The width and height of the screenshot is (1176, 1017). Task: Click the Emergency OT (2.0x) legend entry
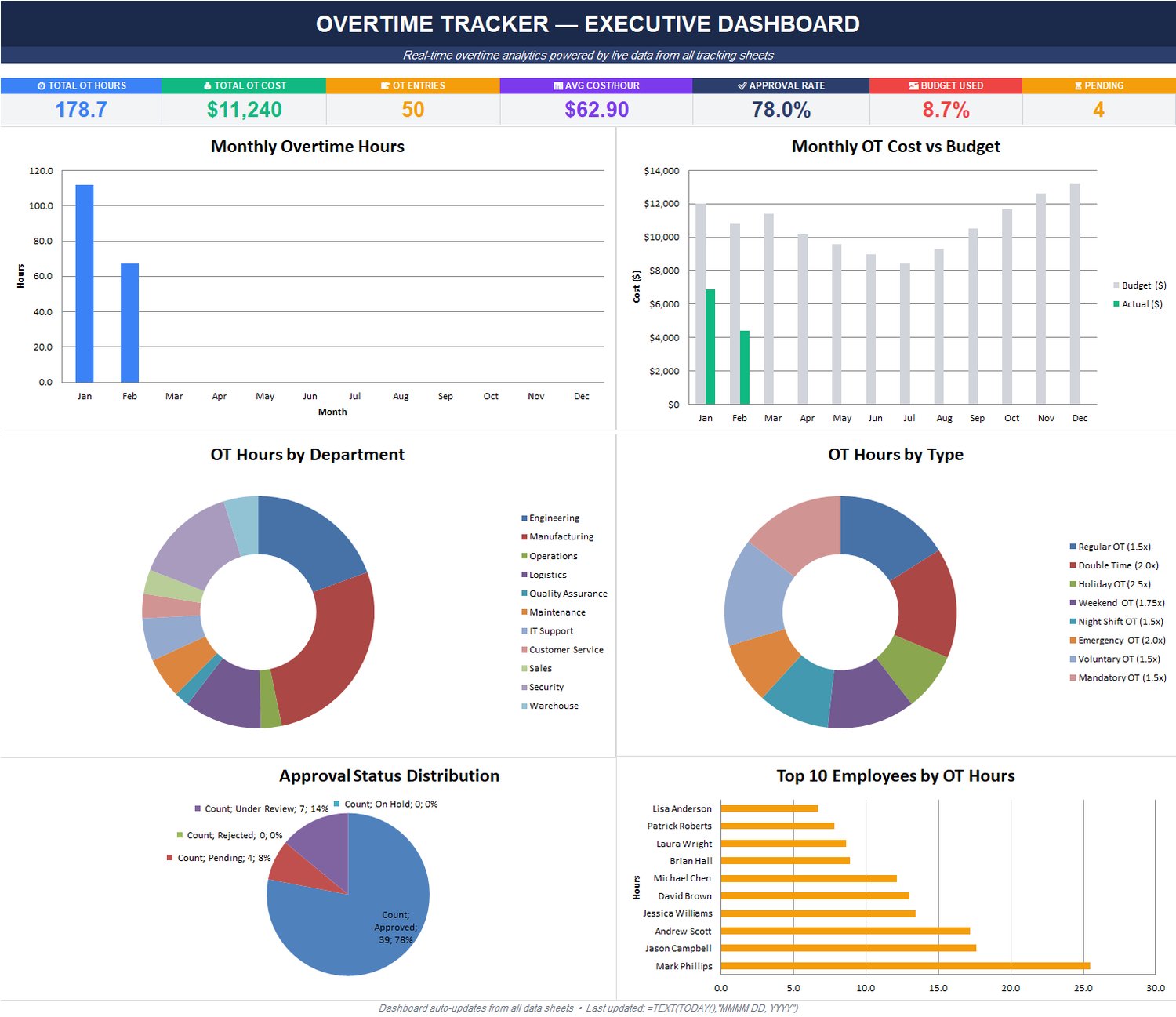tap(1118, 641)
